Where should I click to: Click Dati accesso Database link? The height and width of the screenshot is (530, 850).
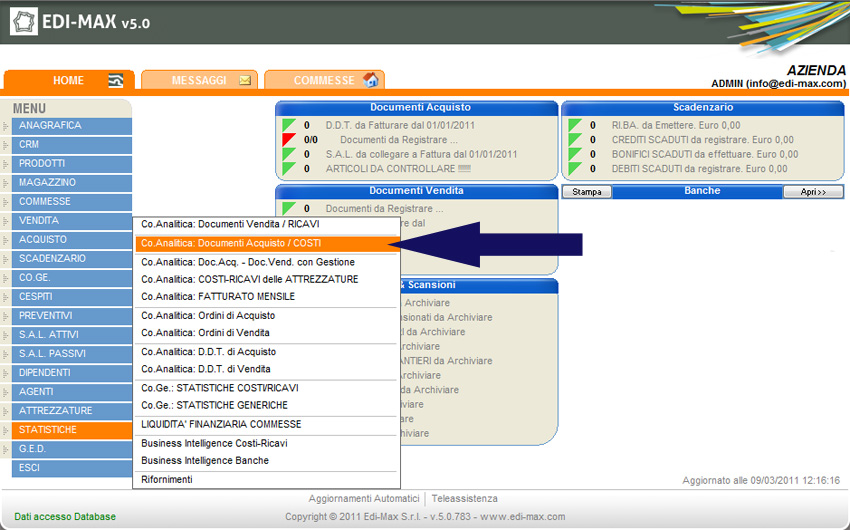(x=65, y=517)
